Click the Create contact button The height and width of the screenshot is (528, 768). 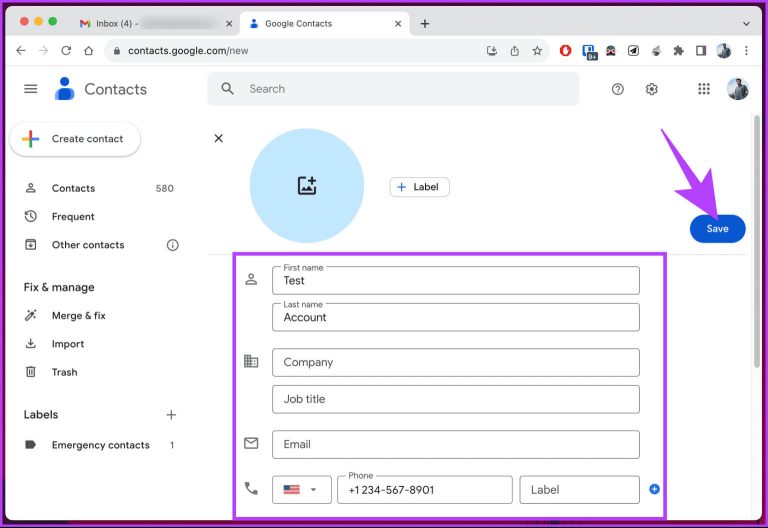tap(75, 139)
